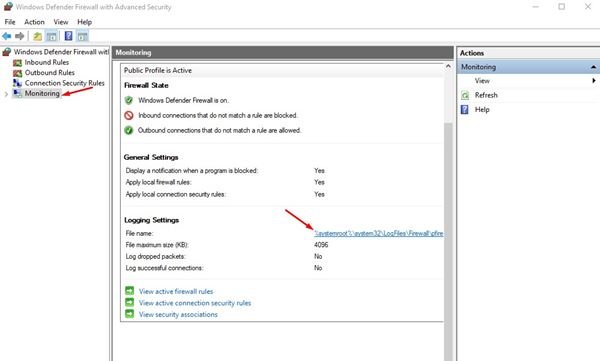Click the green check icon for outbound connections

click(129, 131)
